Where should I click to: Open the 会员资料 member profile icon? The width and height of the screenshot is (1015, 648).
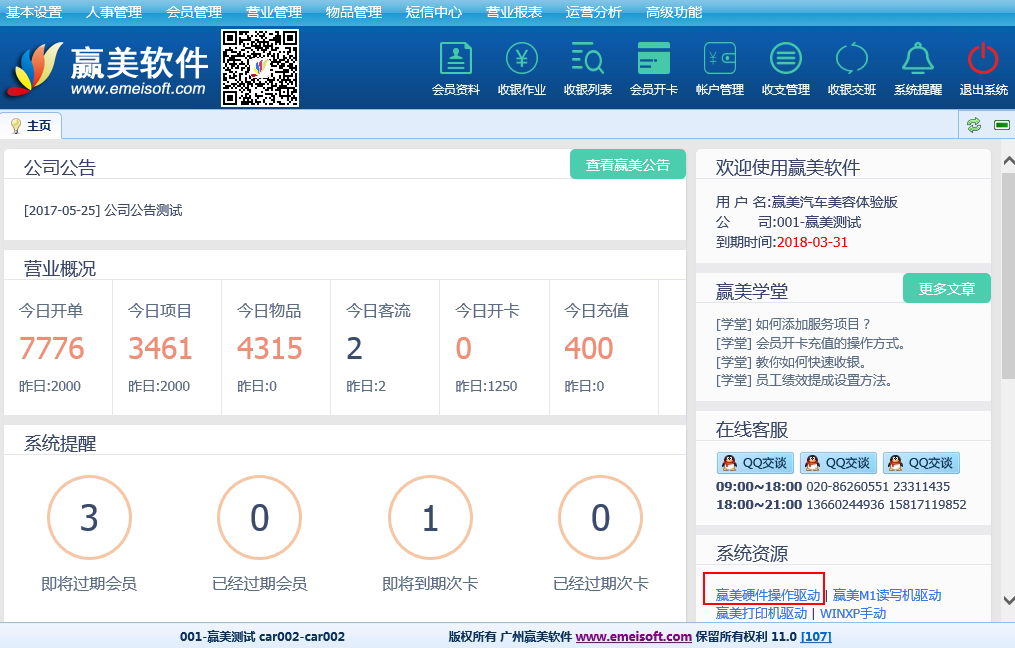[x=456, y=60]
